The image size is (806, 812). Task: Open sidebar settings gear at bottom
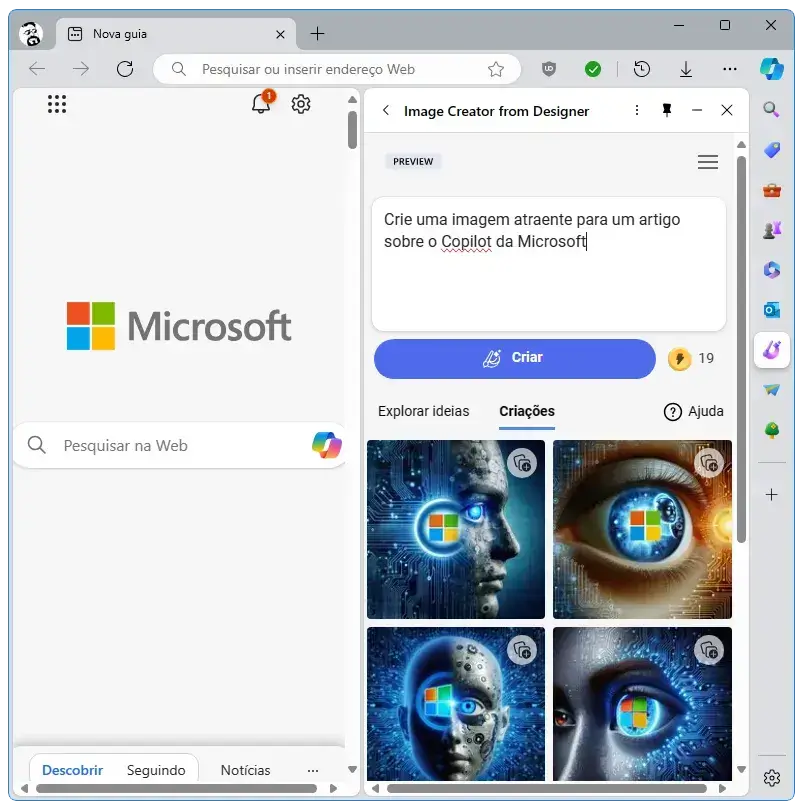[x=771, y=777]
